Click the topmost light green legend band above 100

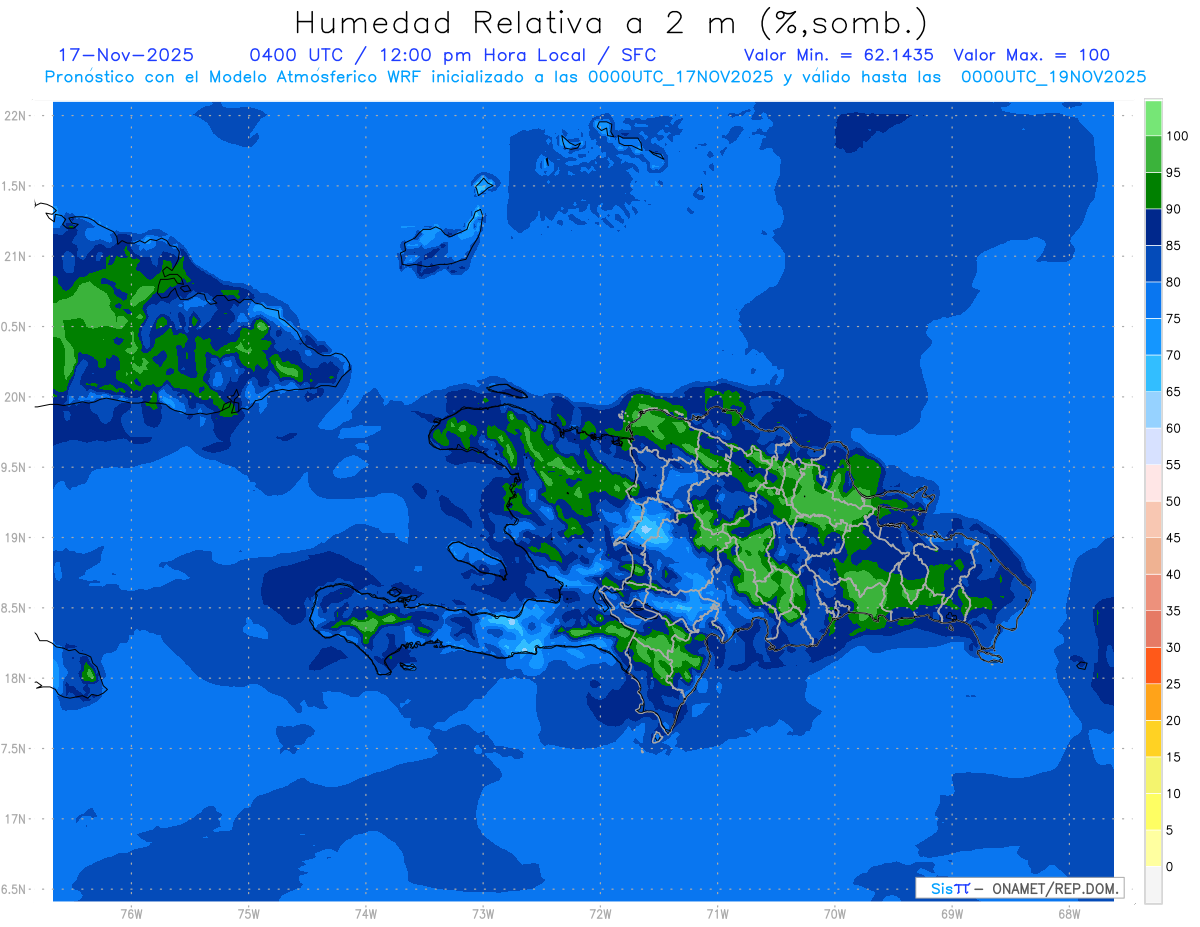point(1153,118)
